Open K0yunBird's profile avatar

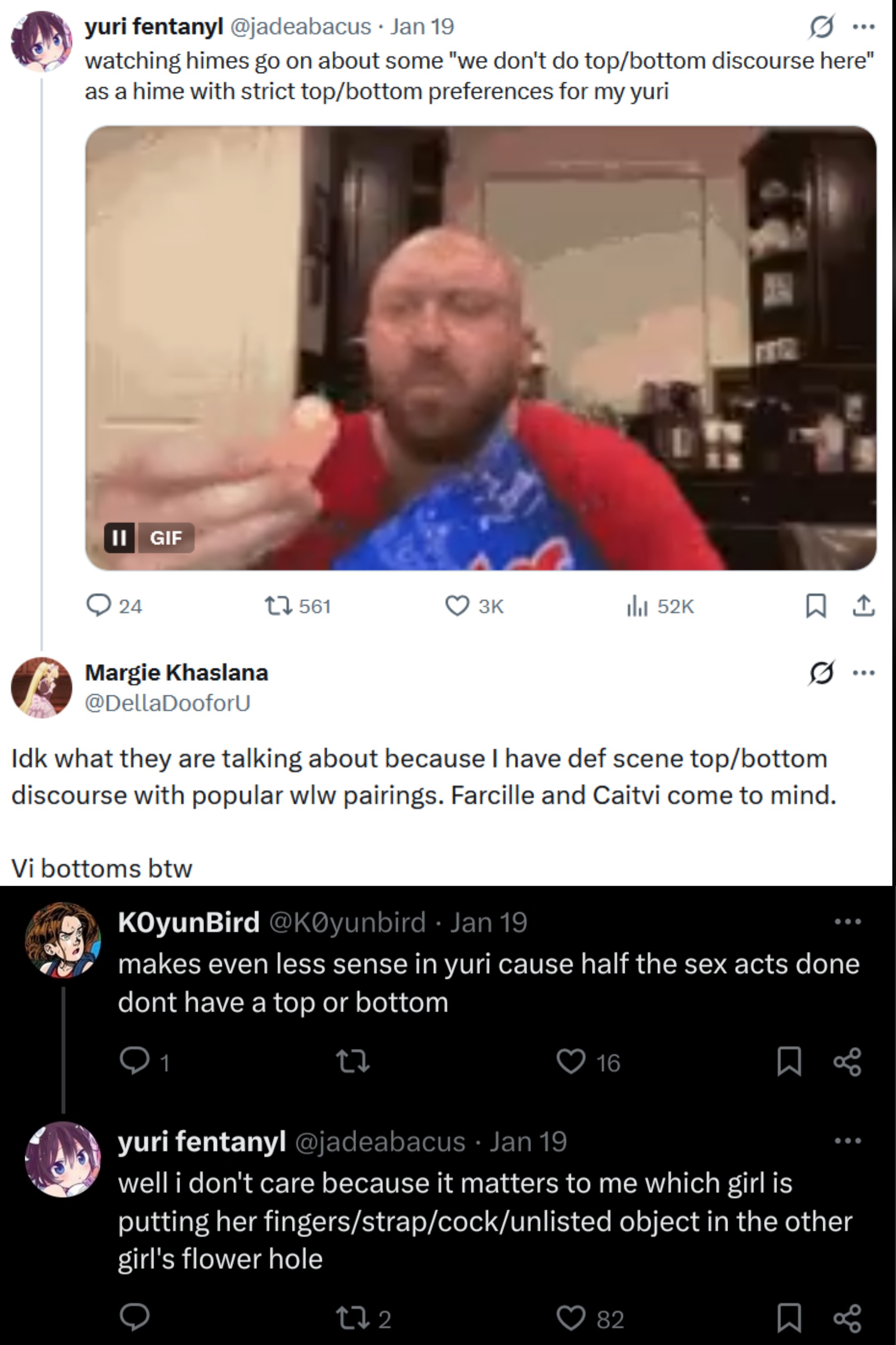pyautogui.click(x=63, y=939)
